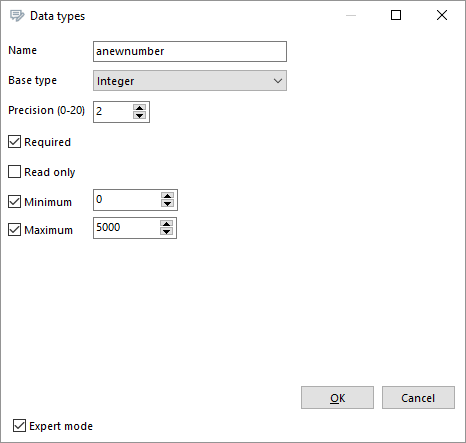Uncheck the Required checkbox
This screenshot has width=466, height=443.
tap(14, 142)
